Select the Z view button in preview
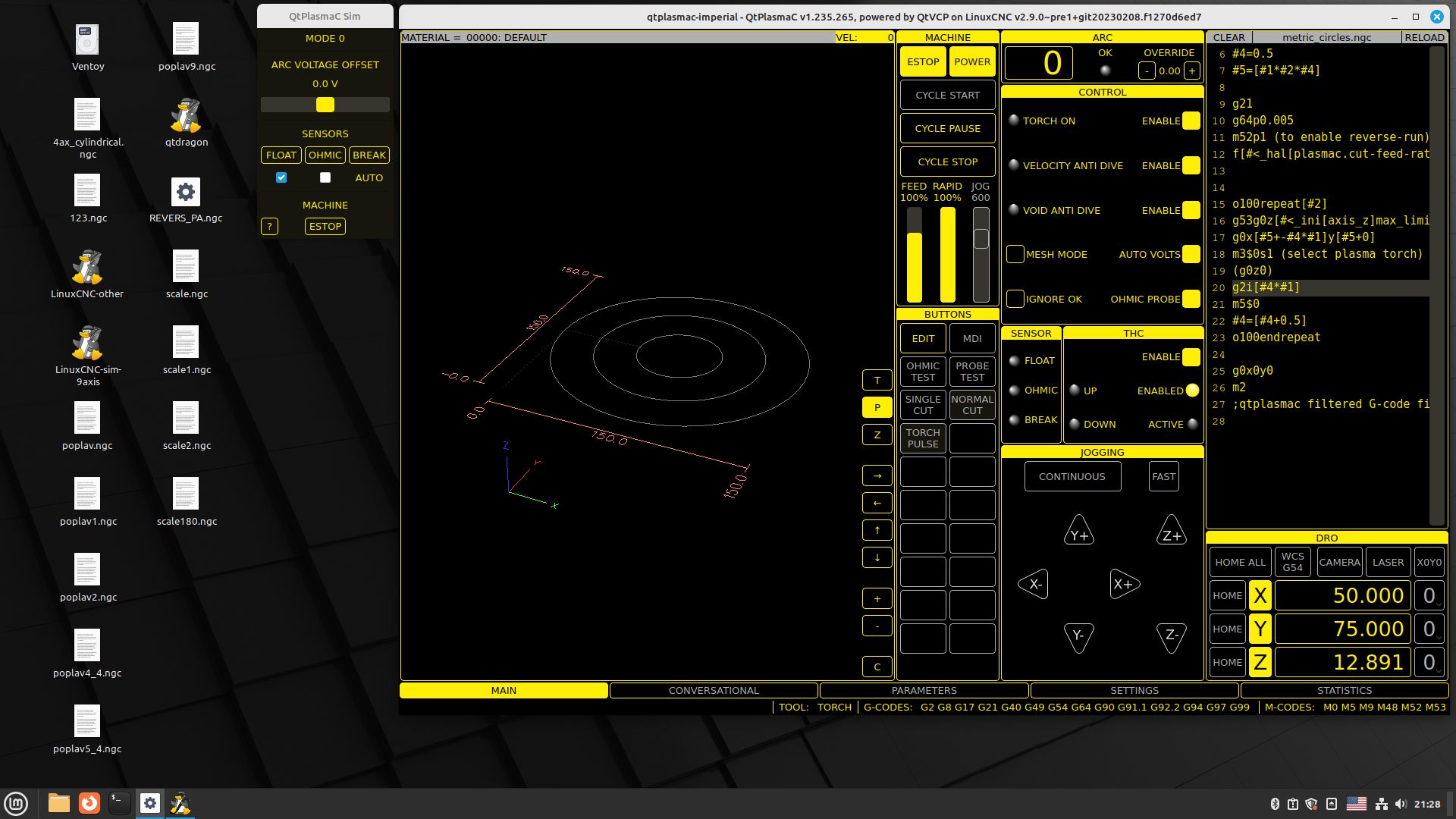The image size is (1456, 819). [x=877, y=435]
